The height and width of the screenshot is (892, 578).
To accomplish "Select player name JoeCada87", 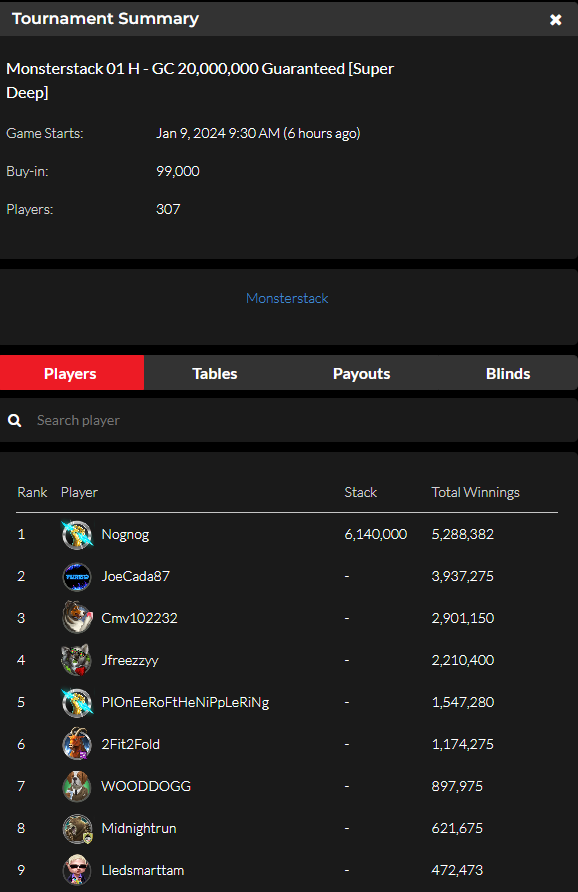I will [135, 576].
